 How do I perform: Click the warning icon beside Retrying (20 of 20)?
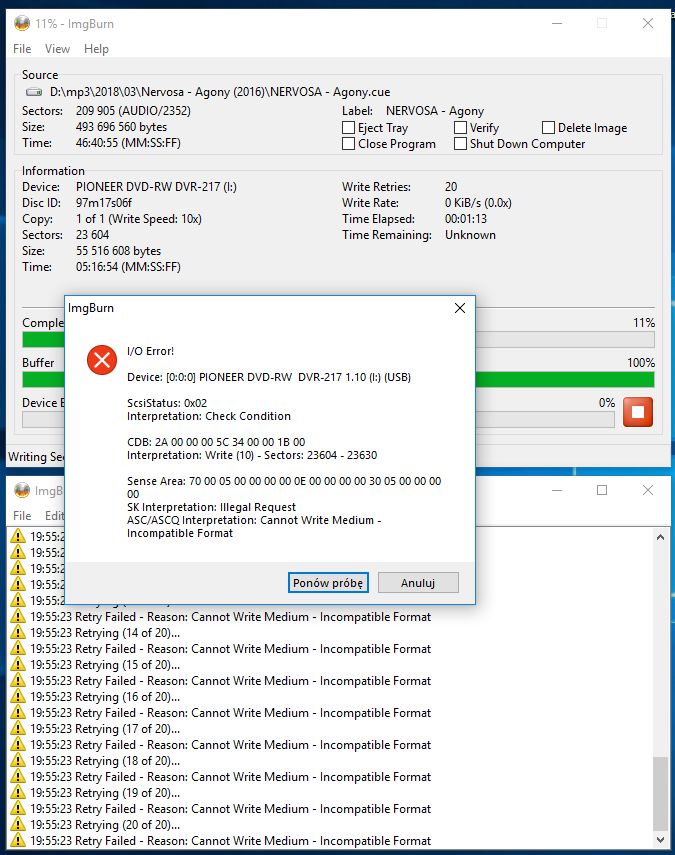point(18,824)
